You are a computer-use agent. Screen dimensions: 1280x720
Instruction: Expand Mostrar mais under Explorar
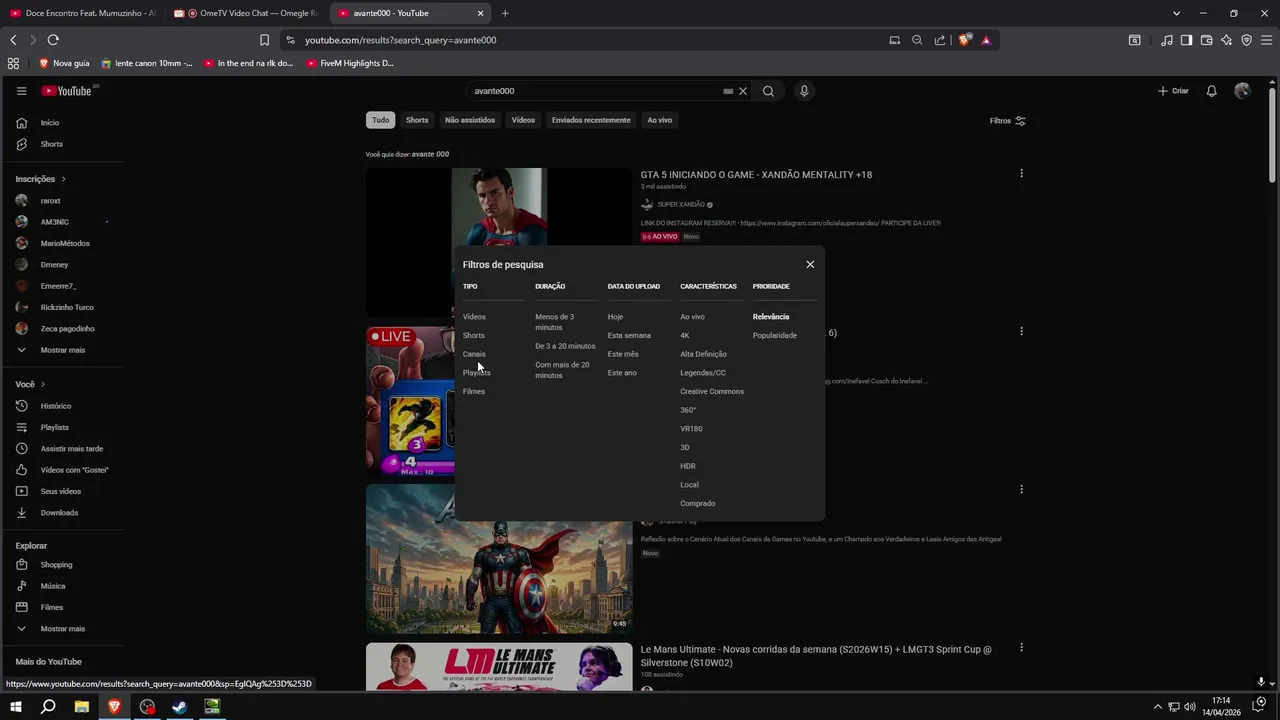click(62, 629)
